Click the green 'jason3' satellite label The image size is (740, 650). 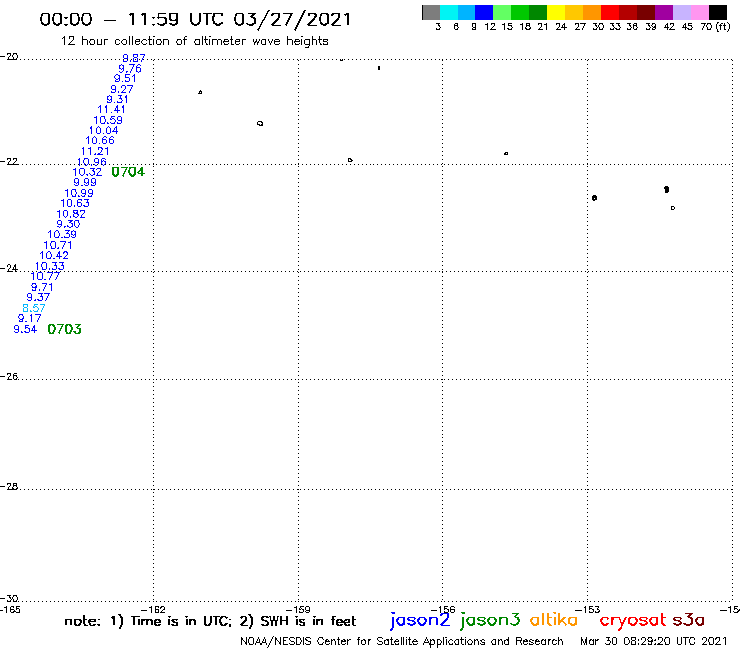(490, 620)
